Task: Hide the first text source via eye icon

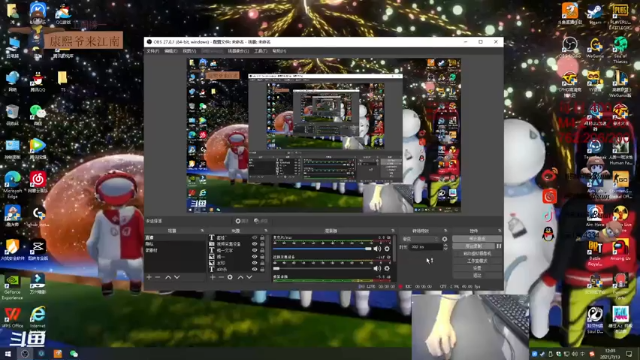Action: pyautogui.click(x=255, y=238)
